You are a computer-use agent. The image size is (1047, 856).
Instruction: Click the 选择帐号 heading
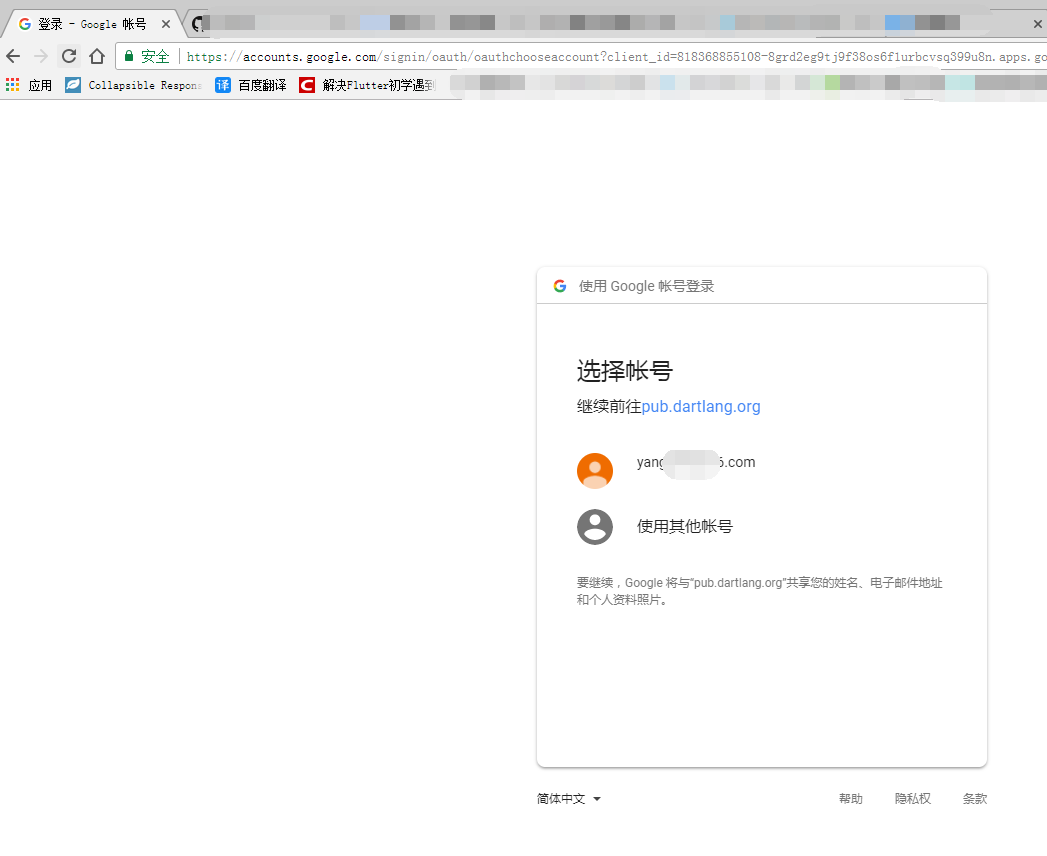click(x=624, y=371)
